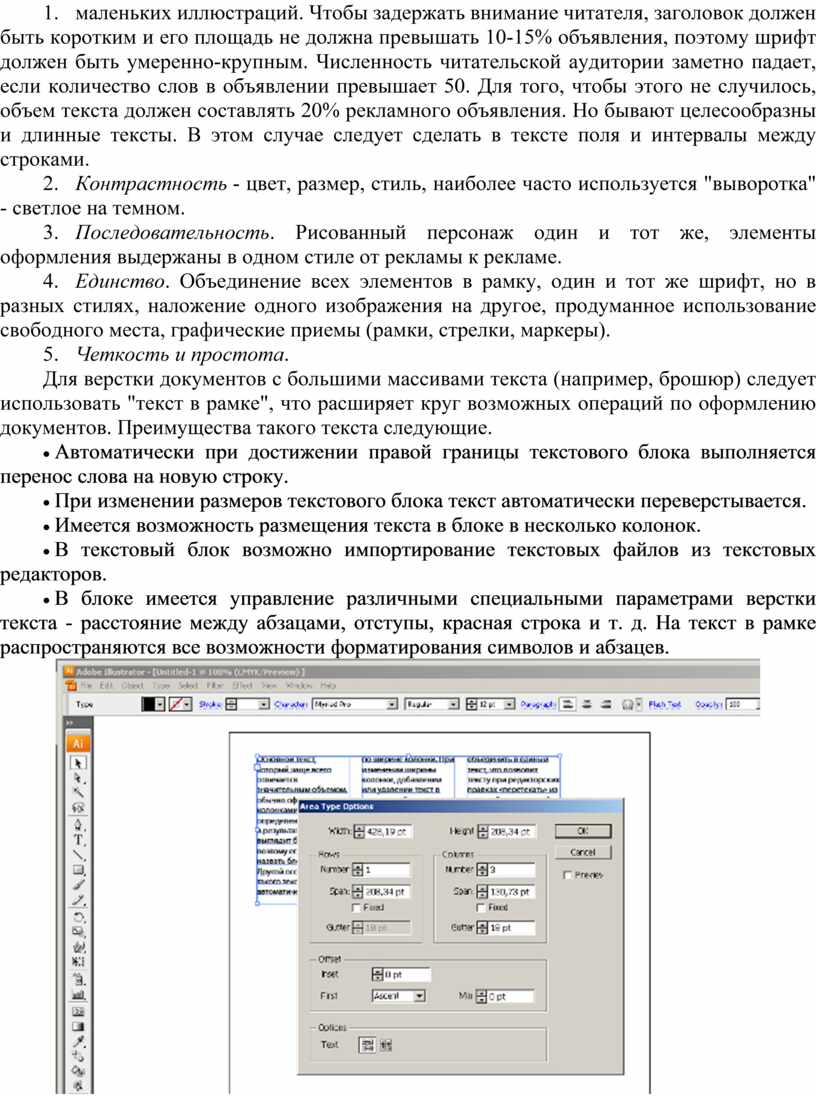Choose the first Text Flow option icon

[367, 1045]
